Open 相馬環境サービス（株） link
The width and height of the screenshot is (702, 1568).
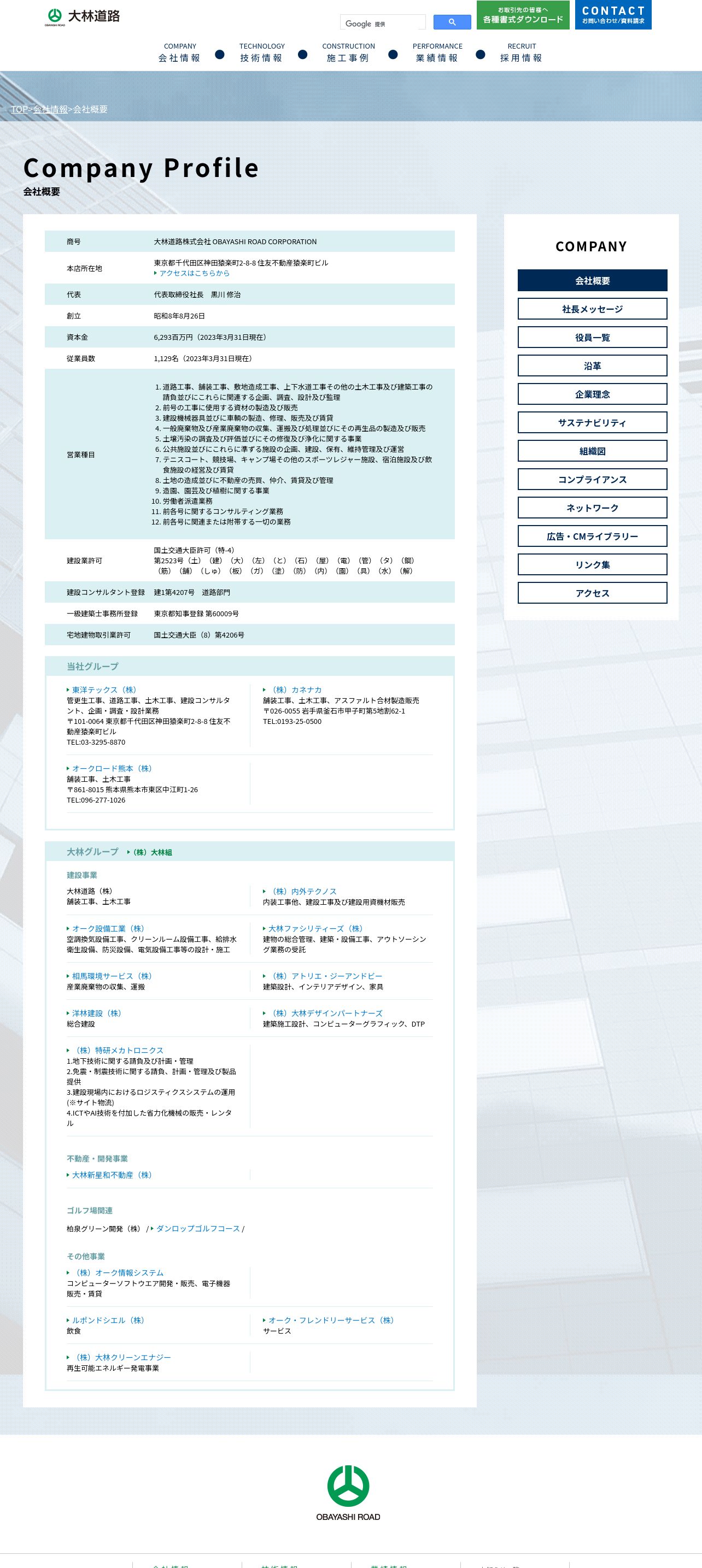pyautogui.click(x=112, y=976)
